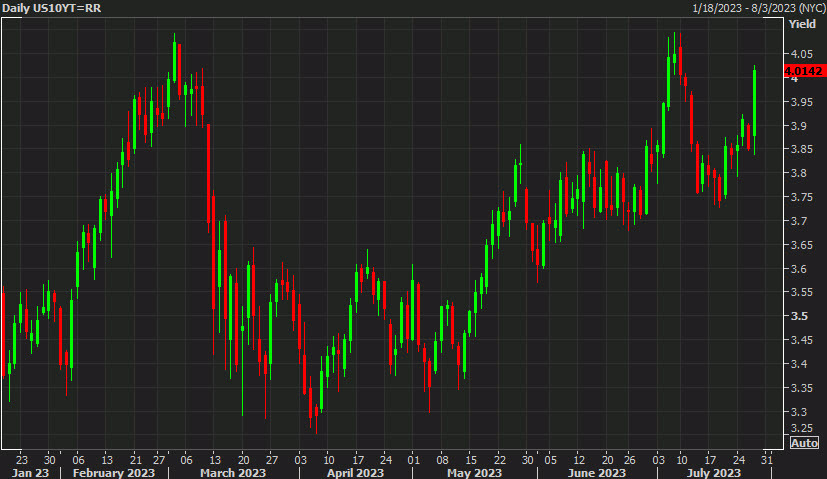The width and height of the screenshot is (827, 479).
Task: Click the 03 date tick in April
Action: (x=300, y=459)
